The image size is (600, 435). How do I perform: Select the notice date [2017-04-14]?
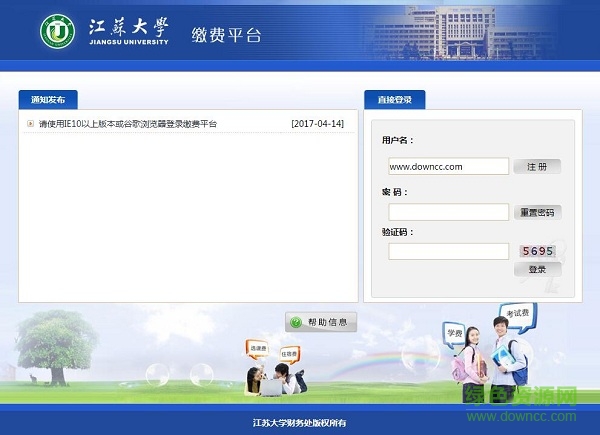tap(317, 124)
